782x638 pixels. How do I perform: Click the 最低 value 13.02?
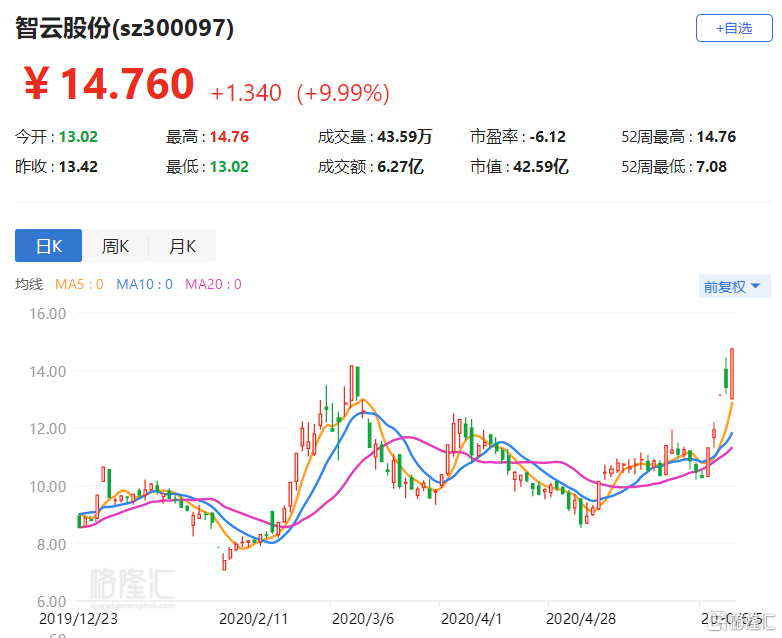(x=229, y=167)
